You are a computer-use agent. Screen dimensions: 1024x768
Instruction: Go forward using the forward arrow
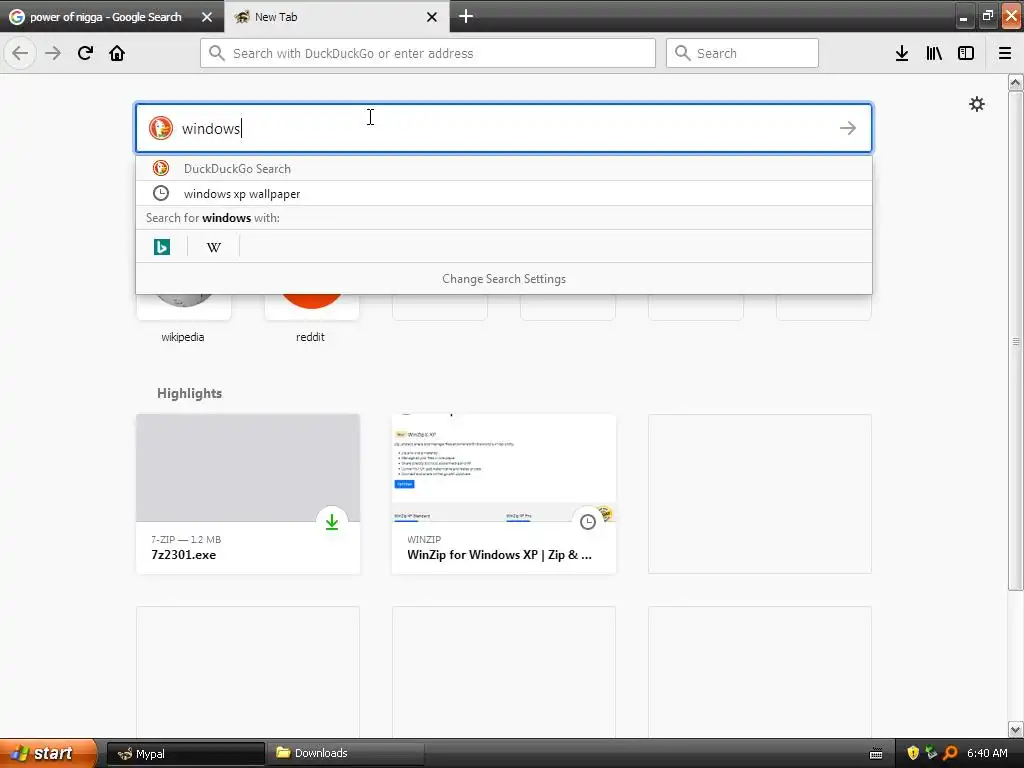53,53
